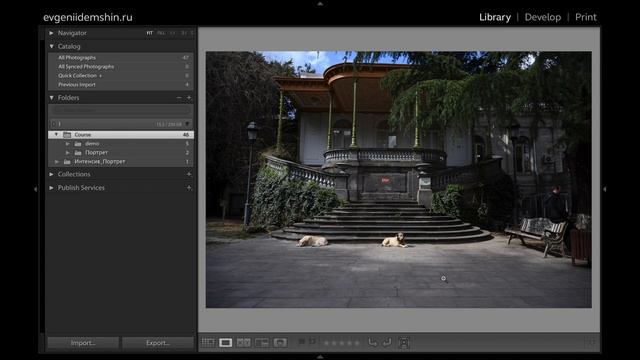
Task: Click the evgeniidemshin.ru identity plate
Action: pyautogui.click(x=88, y=17)
